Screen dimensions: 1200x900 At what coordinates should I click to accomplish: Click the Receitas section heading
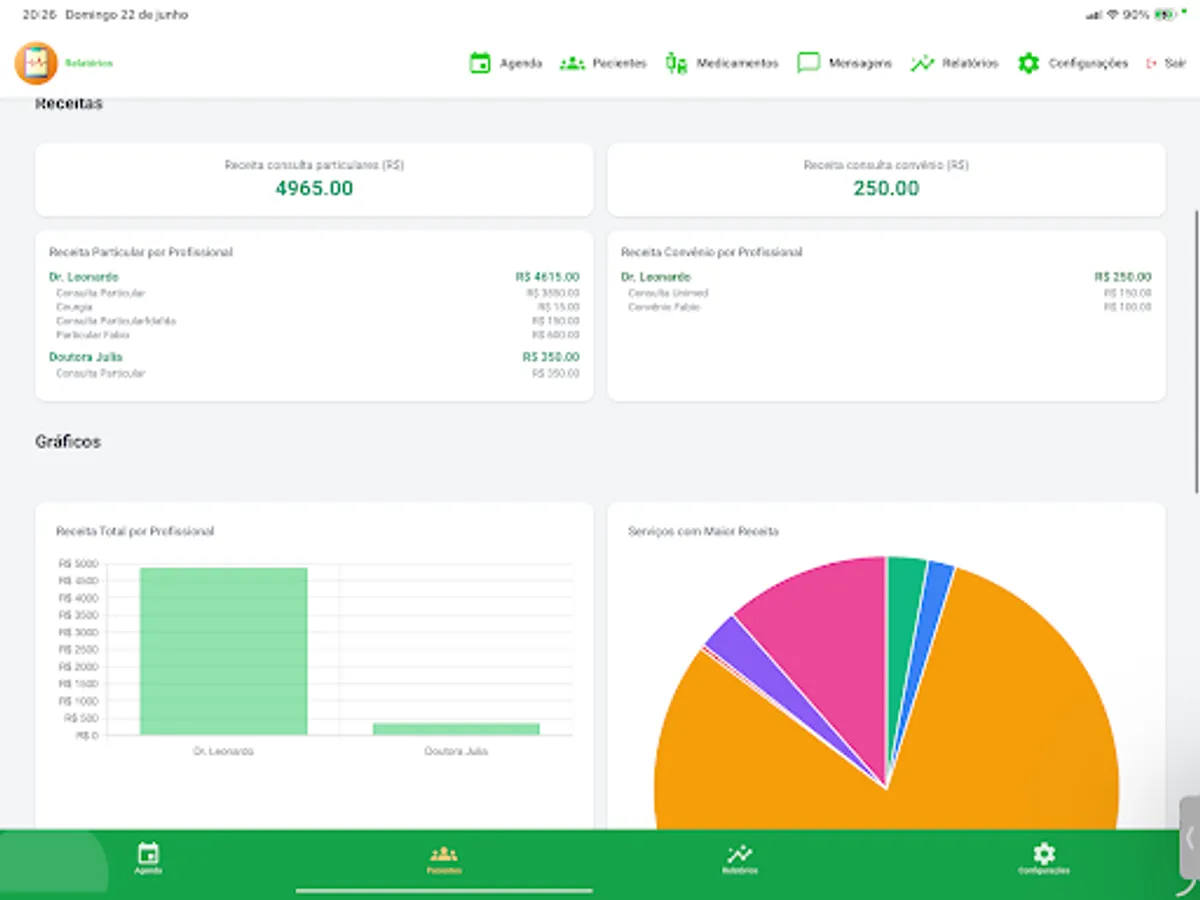(69, 104)
